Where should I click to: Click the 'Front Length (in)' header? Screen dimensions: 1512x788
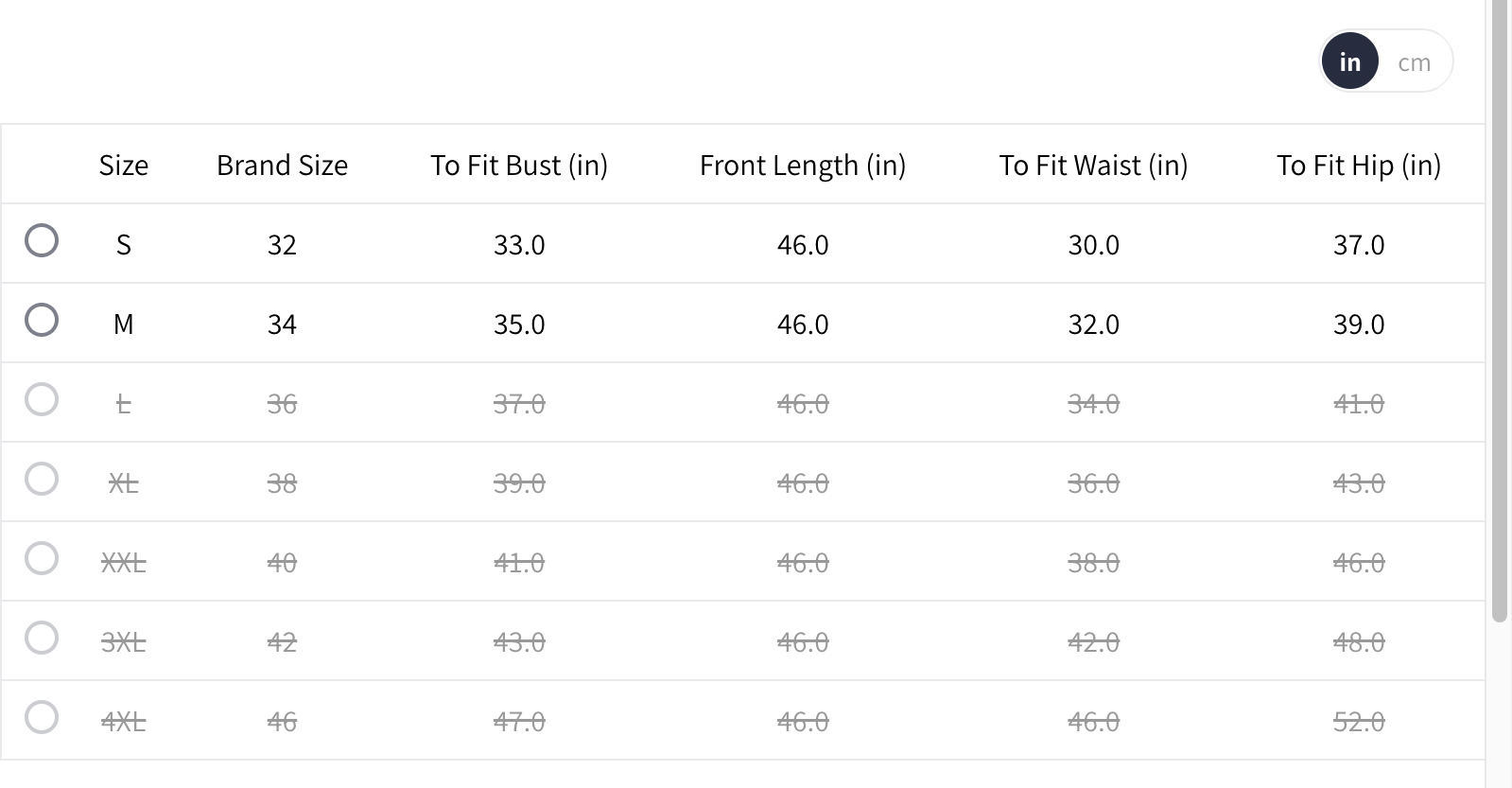pyautogui.click(x=803, y=166)
